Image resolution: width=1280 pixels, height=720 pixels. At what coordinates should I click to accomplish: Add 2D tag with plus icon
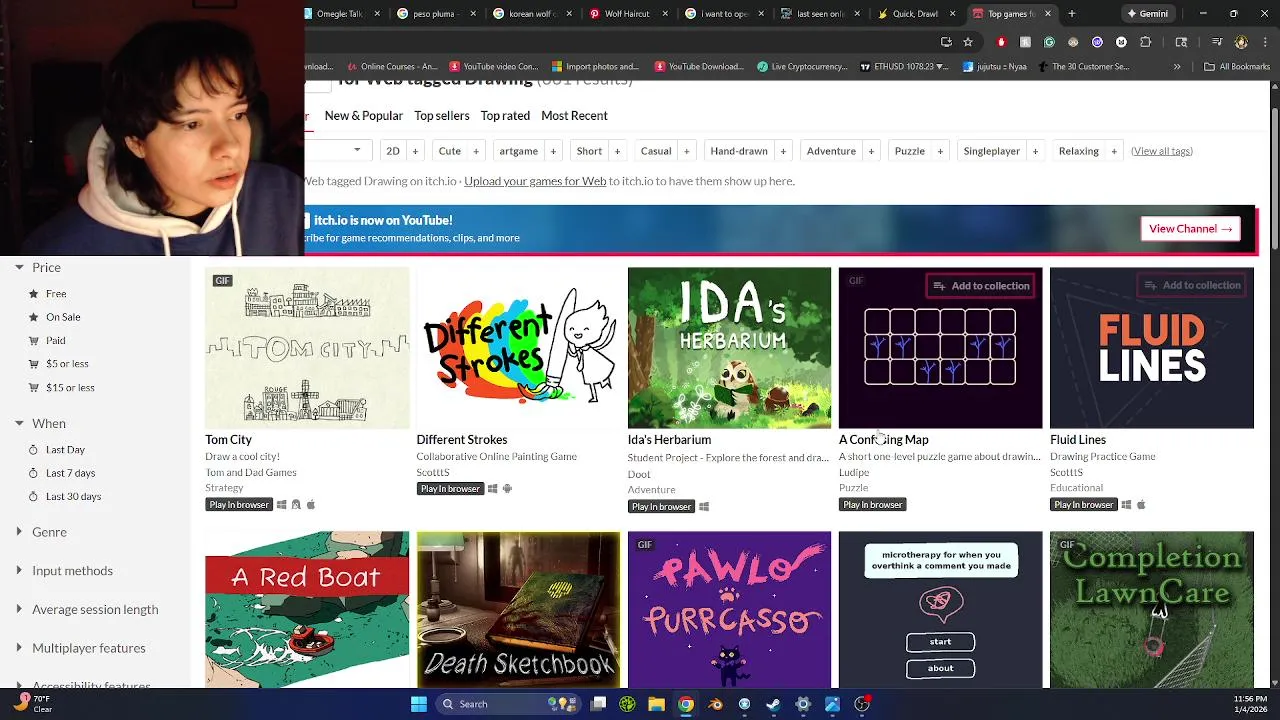[415, 151]
